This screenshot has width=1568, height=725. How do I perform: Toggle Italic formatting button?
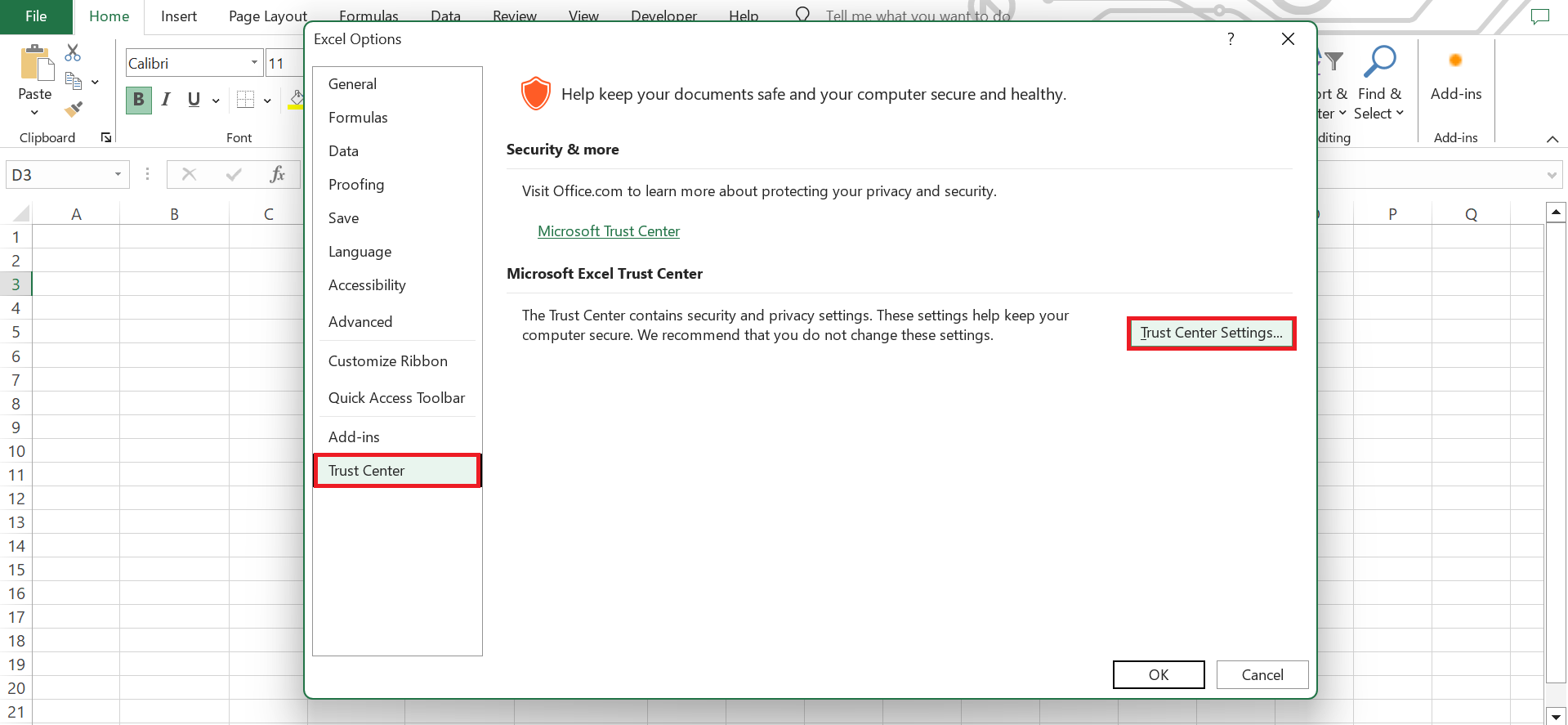click(166, 100)
